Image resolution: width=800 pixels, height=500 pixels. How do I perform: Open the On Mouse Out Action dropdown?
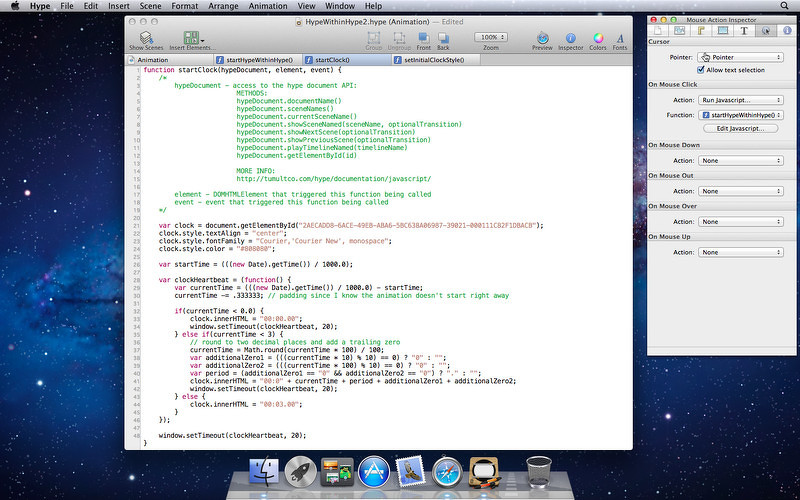740,191
